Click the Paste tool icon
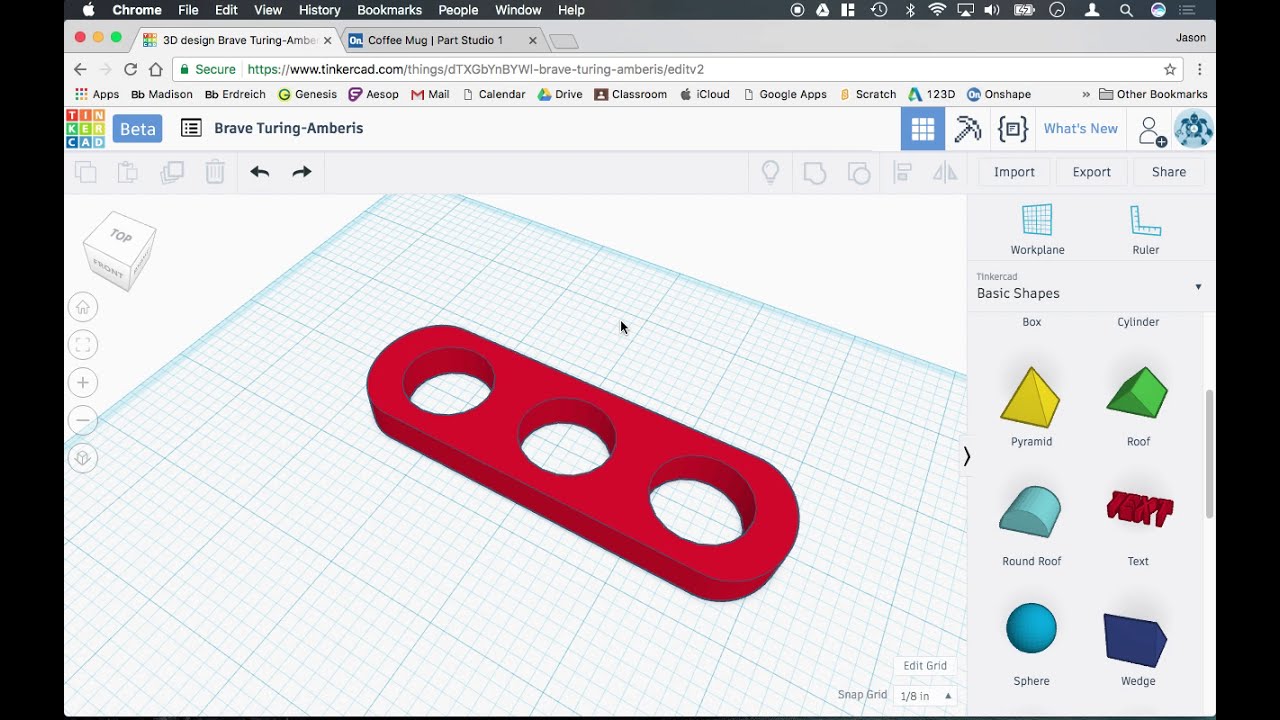The width and height of the screenshot is (1280, 720). point(128,172)
